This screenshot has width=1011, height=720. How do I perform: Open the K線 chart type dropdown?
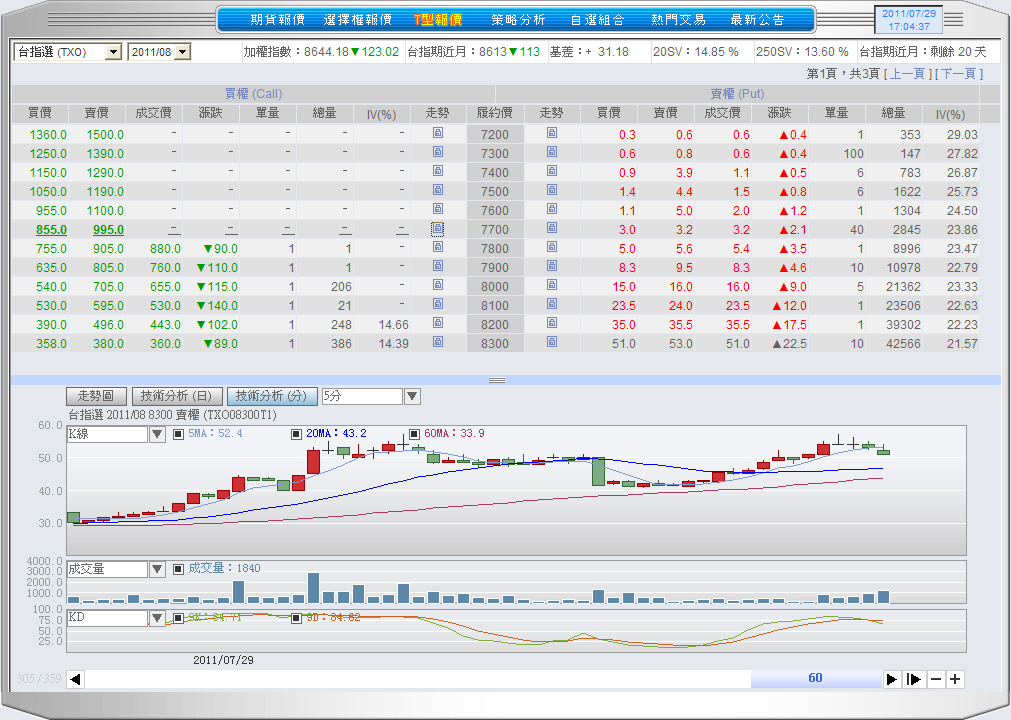pyautogui.click(x=157, y=434)
